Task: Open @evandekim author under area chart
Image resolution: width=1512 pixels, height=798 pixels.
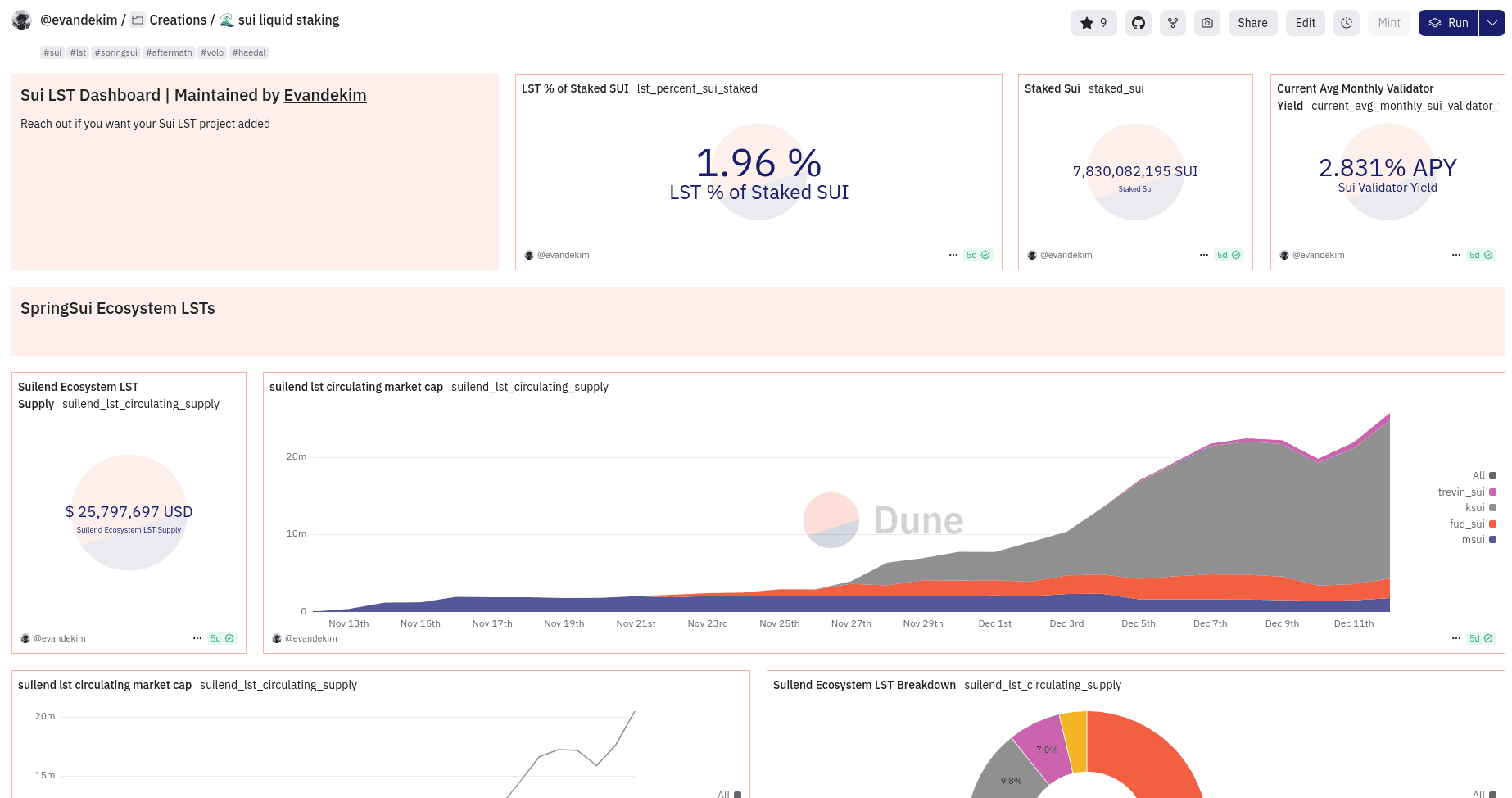Action: click(x=311, y=638)
